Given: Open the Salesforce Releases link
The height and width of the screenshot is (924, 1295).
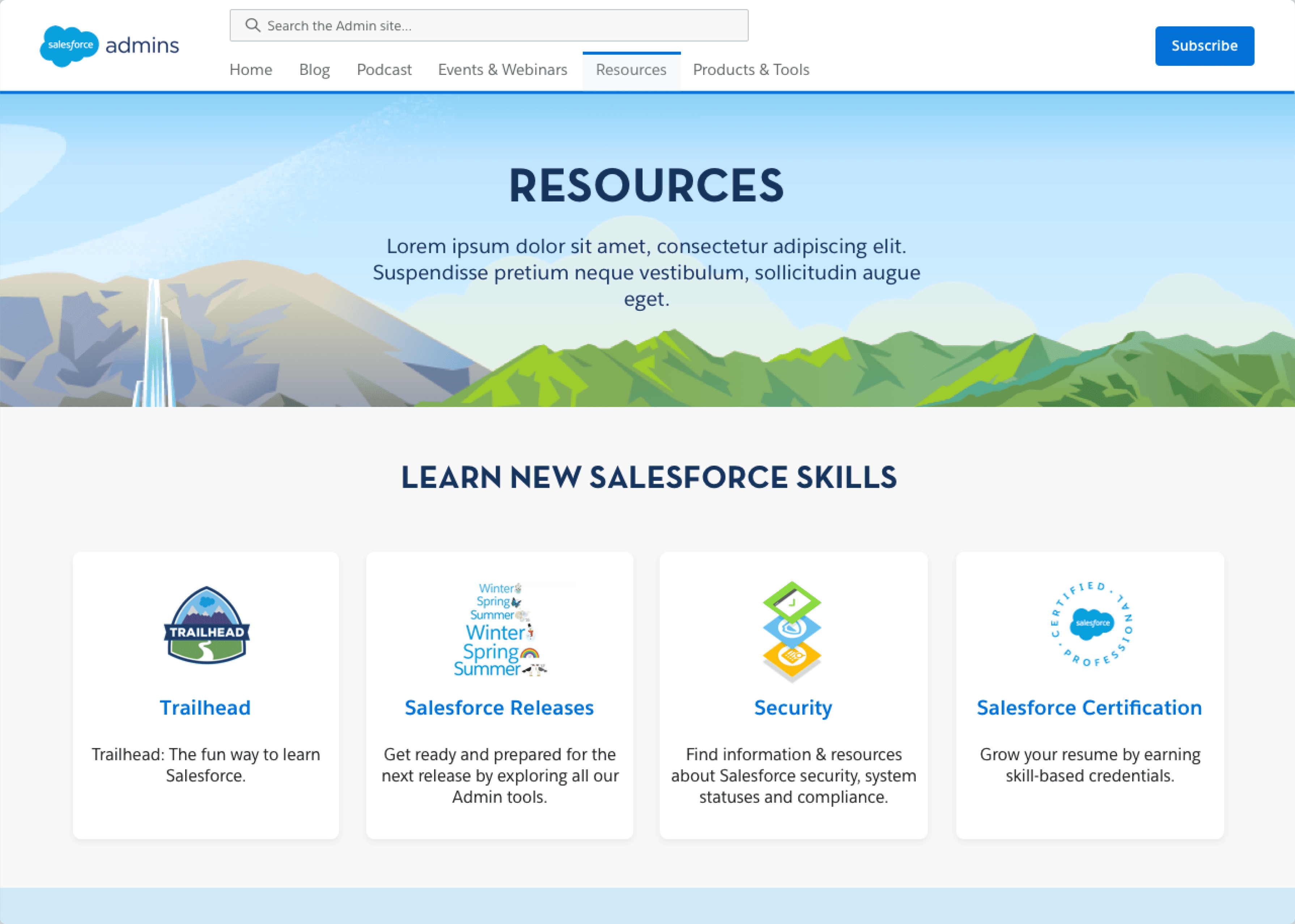Looking at the screenshot, I should point(499,707).
